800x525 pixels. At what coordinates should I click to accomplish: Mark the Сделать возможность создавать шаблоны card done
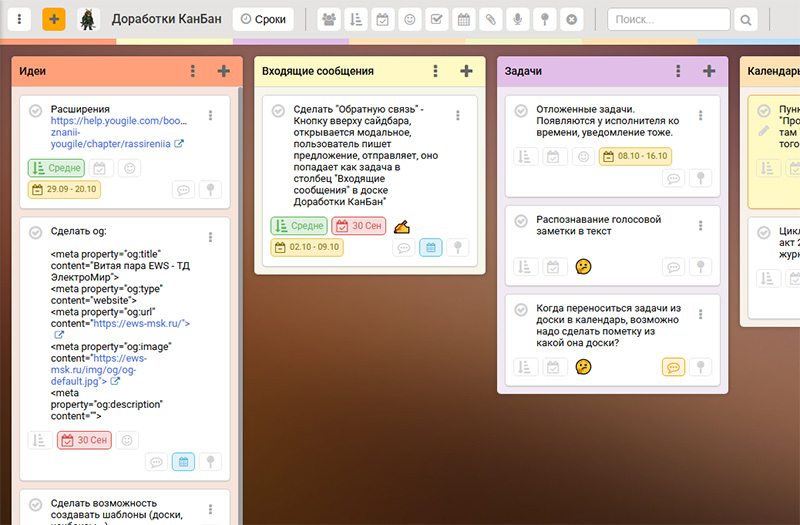point(35,505)
